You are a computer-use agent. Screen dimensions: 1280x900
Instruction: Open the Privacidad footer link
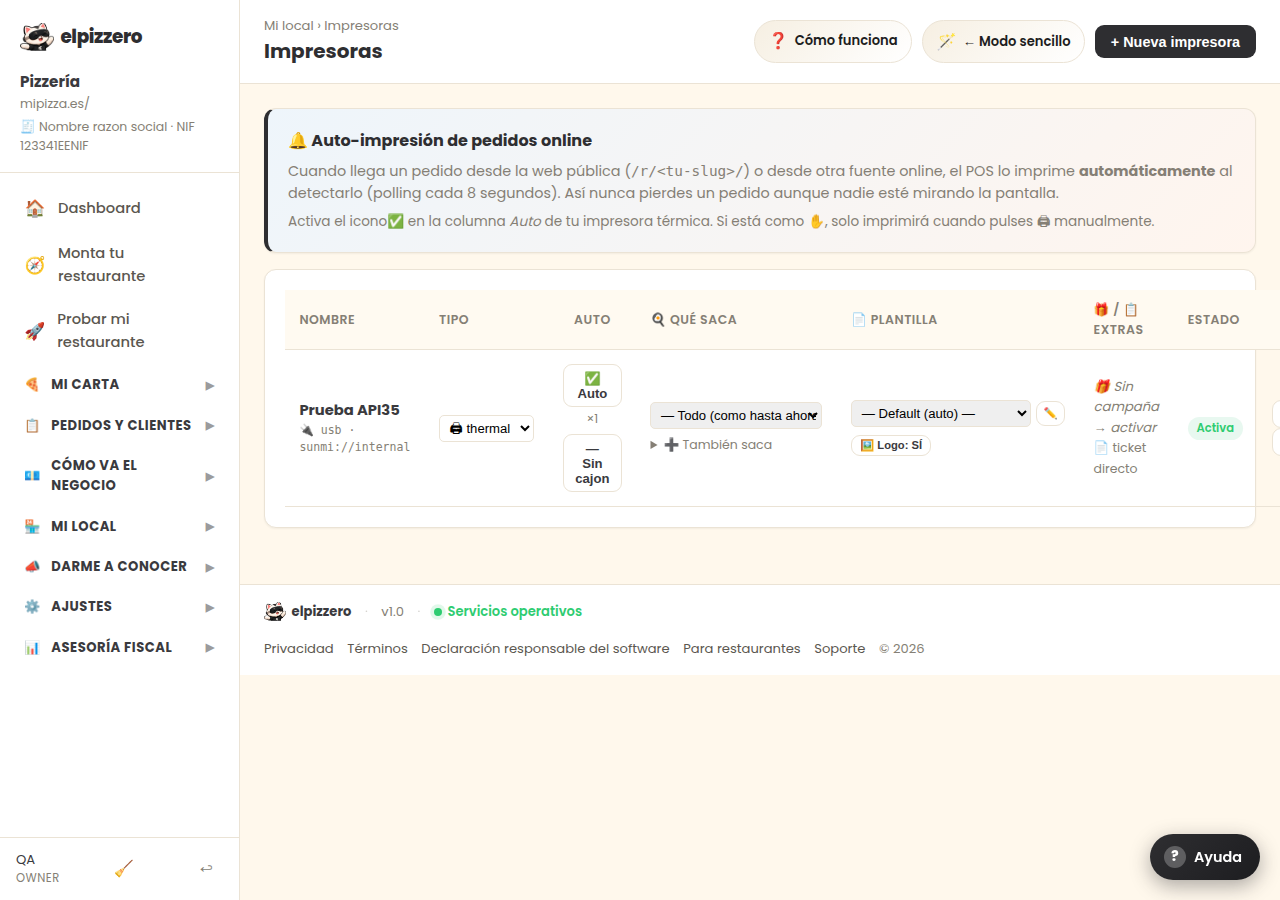click(x=299, y=649)
